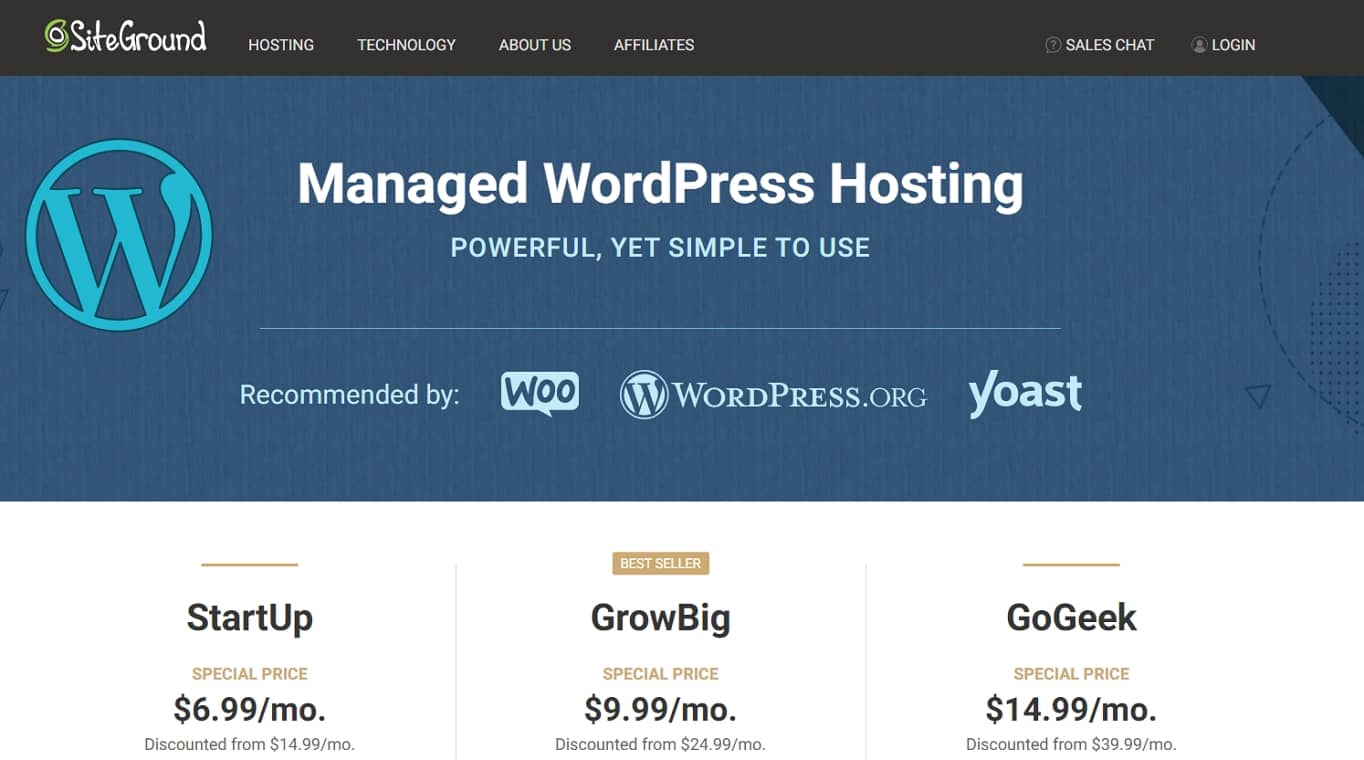Image resolution: width=1364 pixels, height=760 pixels.
Task: Click the $9.99/mo. price
Action: pos(661,709)
